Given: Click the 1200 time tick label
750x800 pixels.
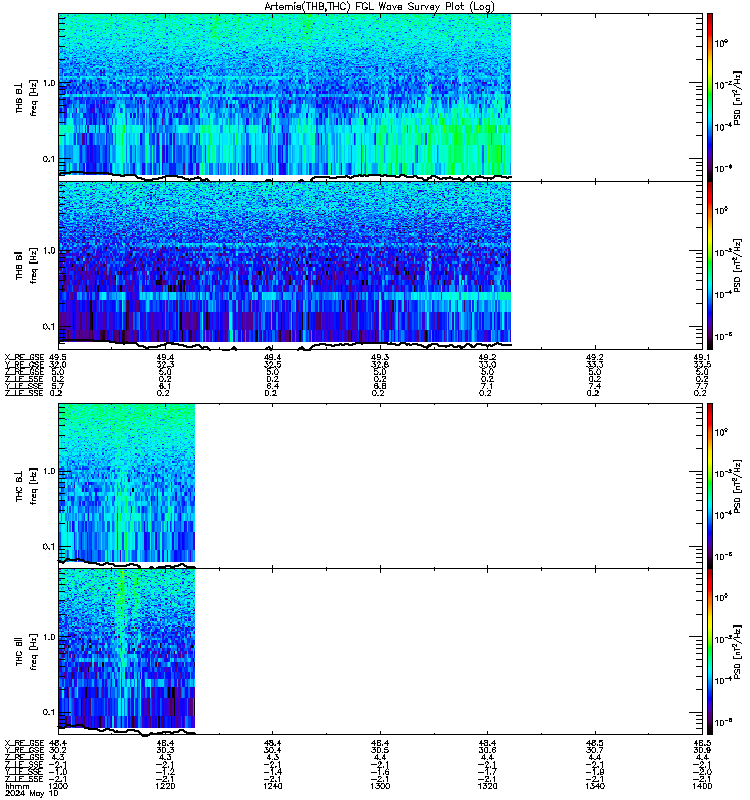Looking at the screenshot, I should pos(57,786).
